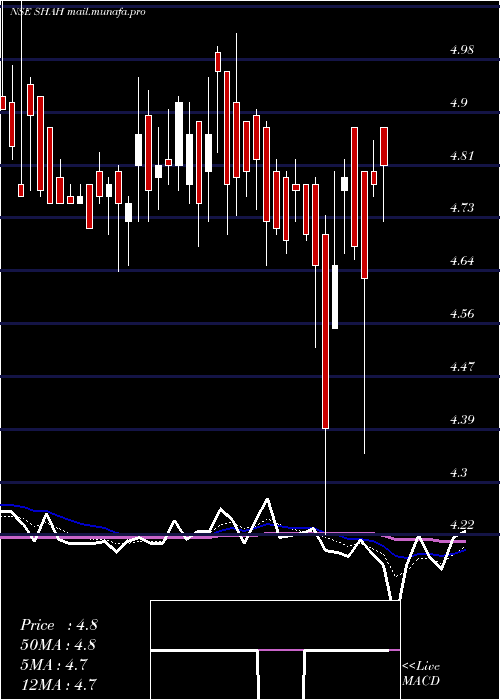The width and height of the screenshot is (500, 700).
Task: Click the 12MA : 4.7 readout
Action: (x=58, y=684)
